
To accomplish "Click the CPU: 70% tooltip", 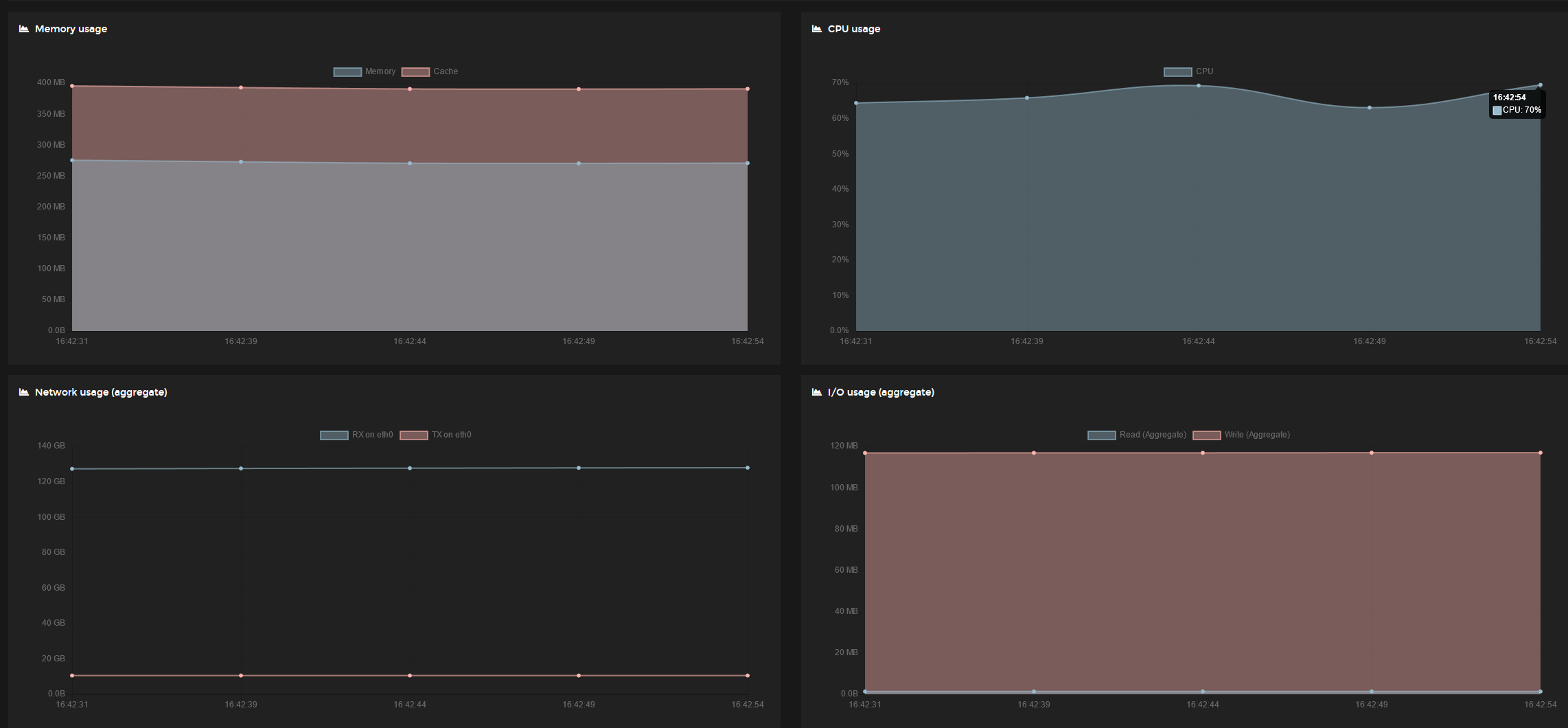I will (1517, 104).
